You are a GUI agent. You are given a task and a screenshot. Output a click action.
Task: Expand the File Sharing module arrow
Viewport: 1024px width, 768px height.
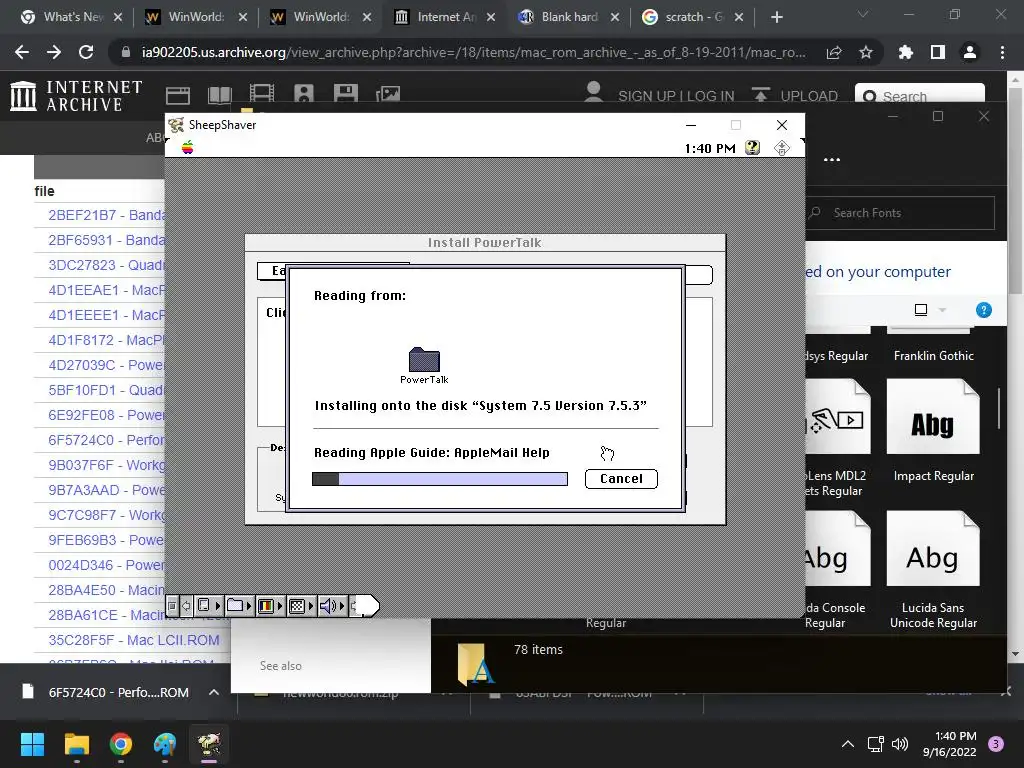tap(249, 605)
